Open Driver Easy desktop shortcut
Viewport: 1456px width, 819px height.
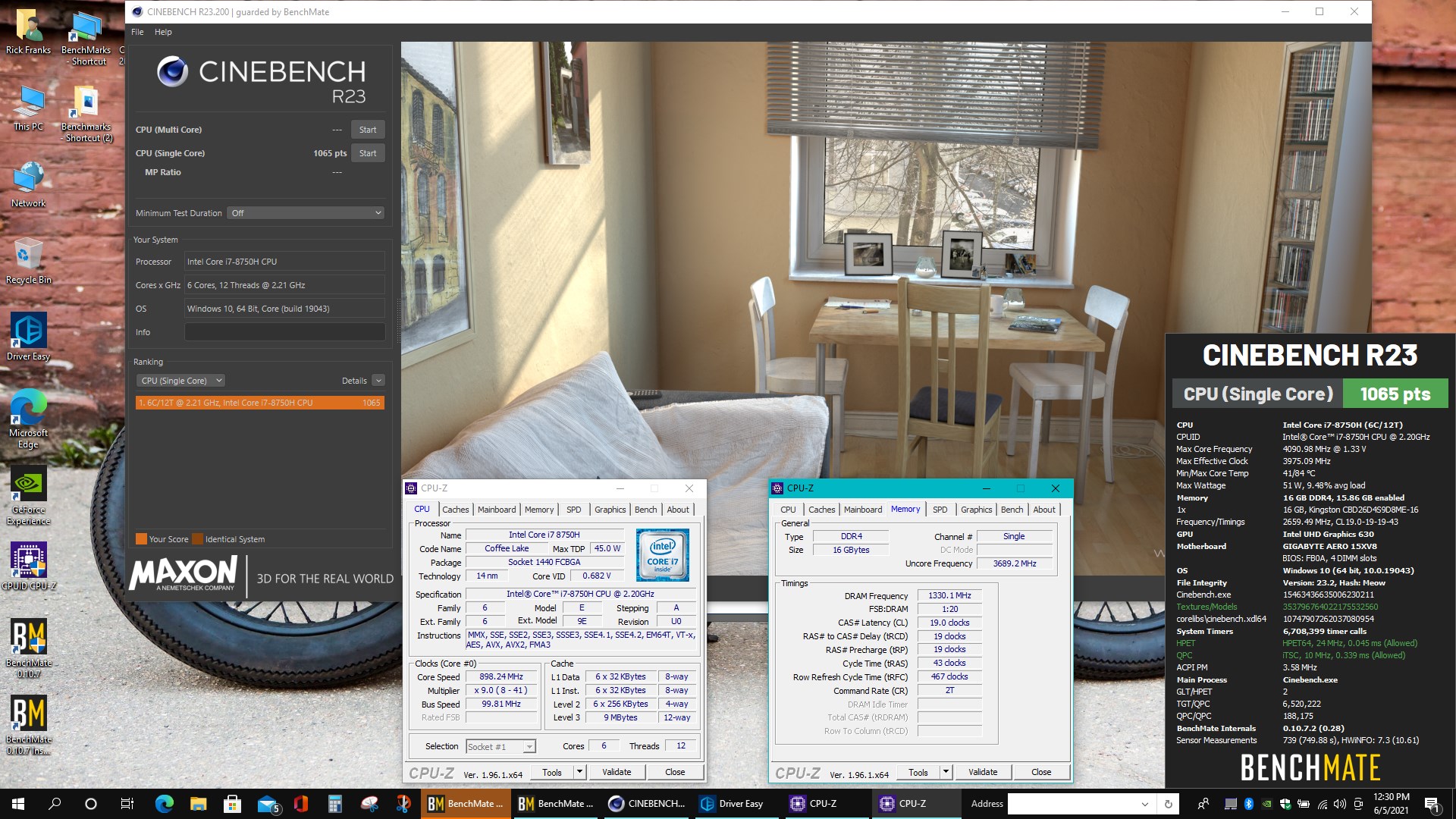pyautogui.click(x=28, y=336)
